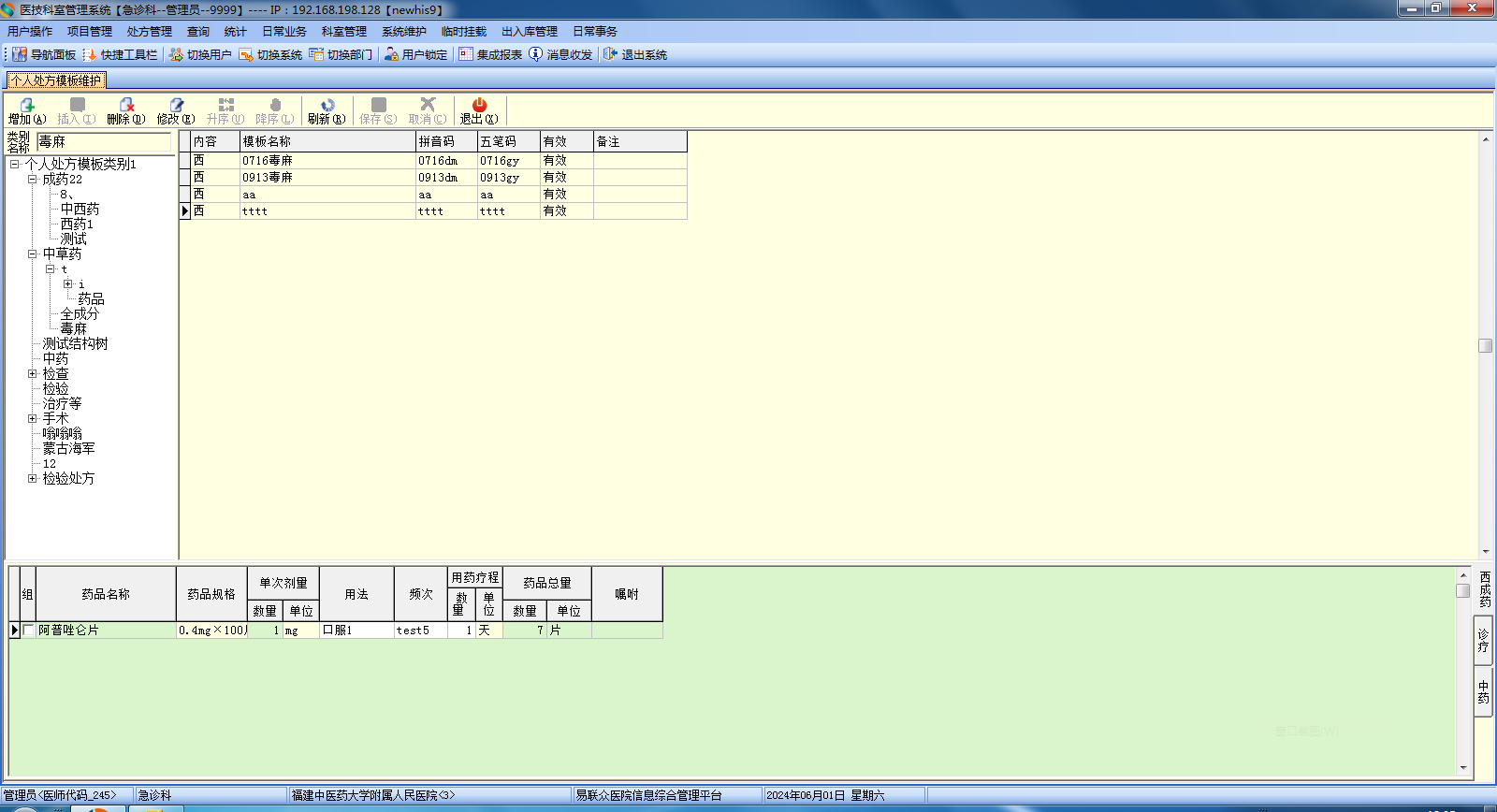Open the 日常业务 menu
The image size is (1497, 812).
pos(284,32)
